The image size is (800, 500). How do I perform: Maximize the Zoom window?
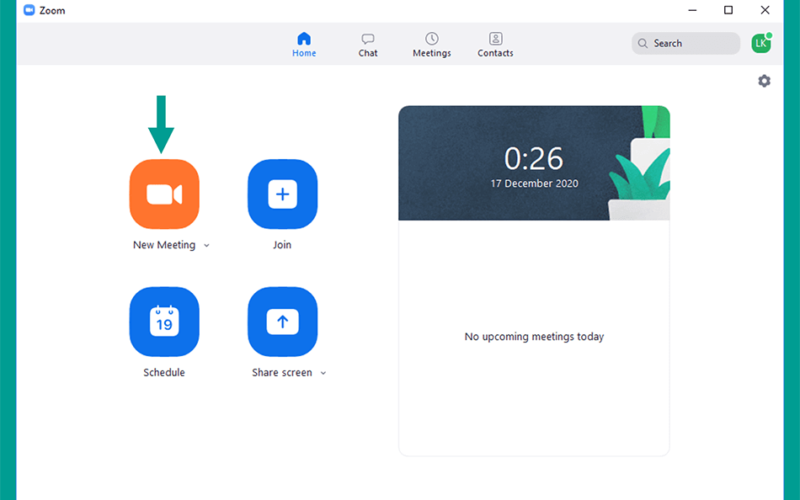coord(729,10)
